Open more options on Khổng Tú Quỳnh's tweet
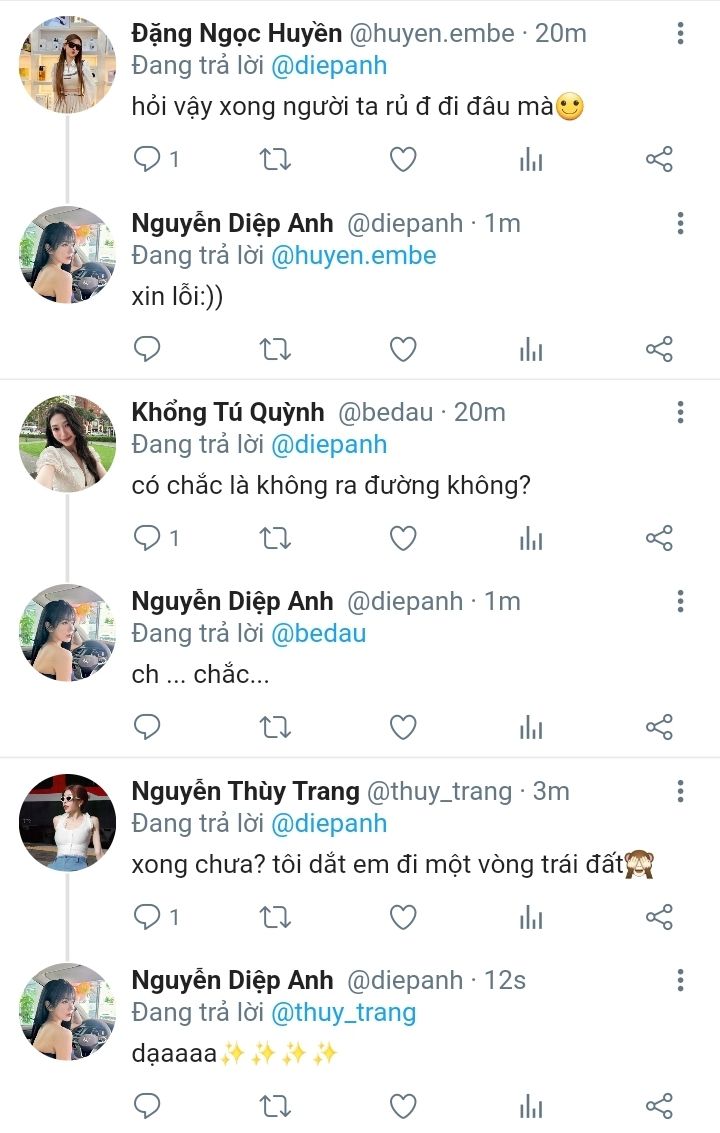 pos(680,412)
